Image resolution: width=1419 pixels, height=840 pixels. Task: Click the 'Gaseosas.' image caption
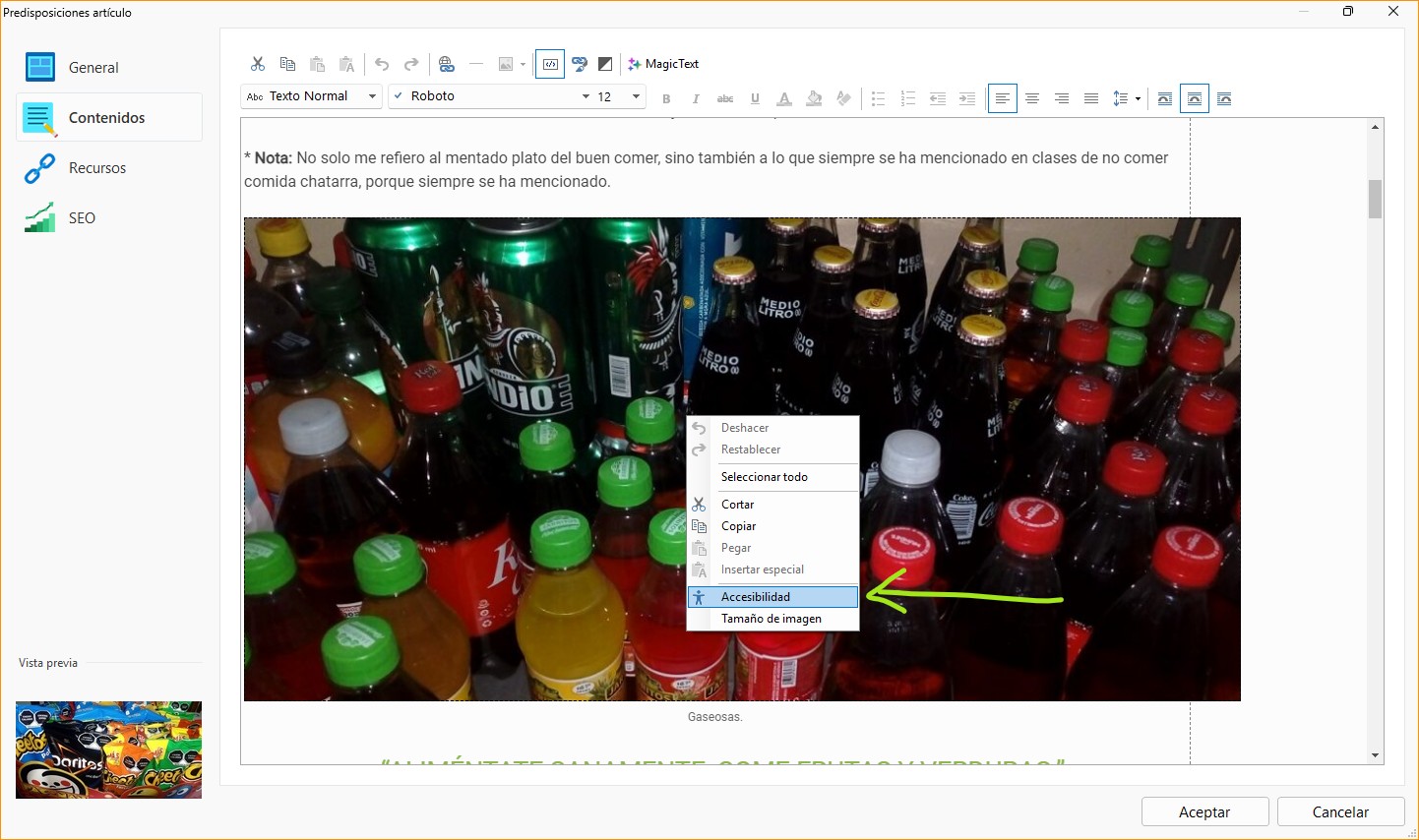pos(715,717)
